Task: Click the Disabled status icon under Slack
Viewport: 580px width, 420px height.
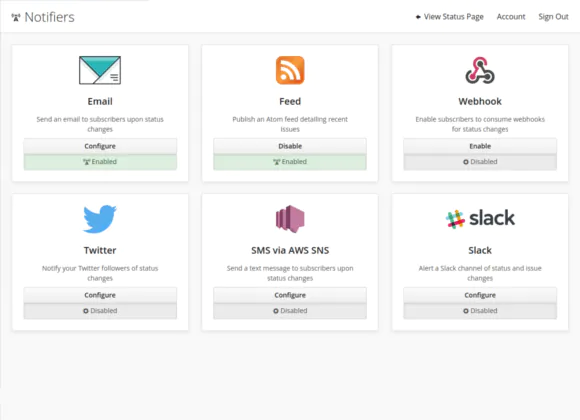Action: coord(466,311)
